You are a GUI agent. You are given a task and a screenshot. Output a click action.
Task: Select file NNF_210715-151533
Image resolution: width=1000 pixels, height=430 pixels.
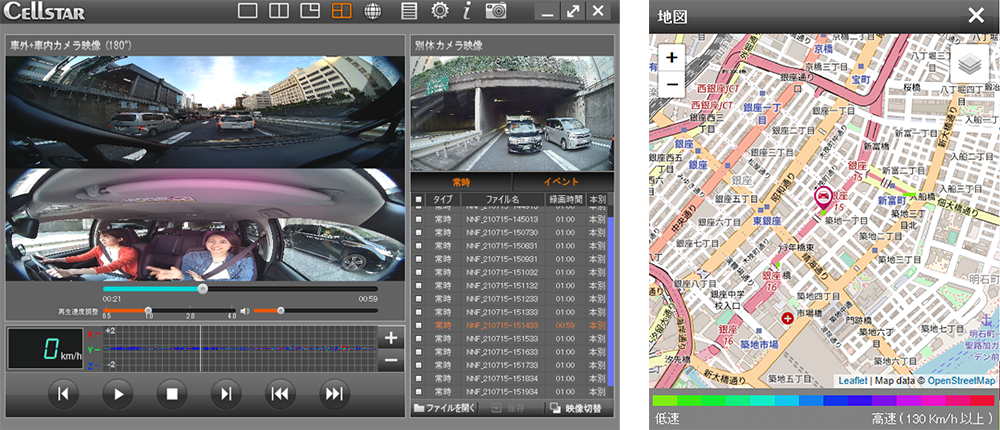503,338
